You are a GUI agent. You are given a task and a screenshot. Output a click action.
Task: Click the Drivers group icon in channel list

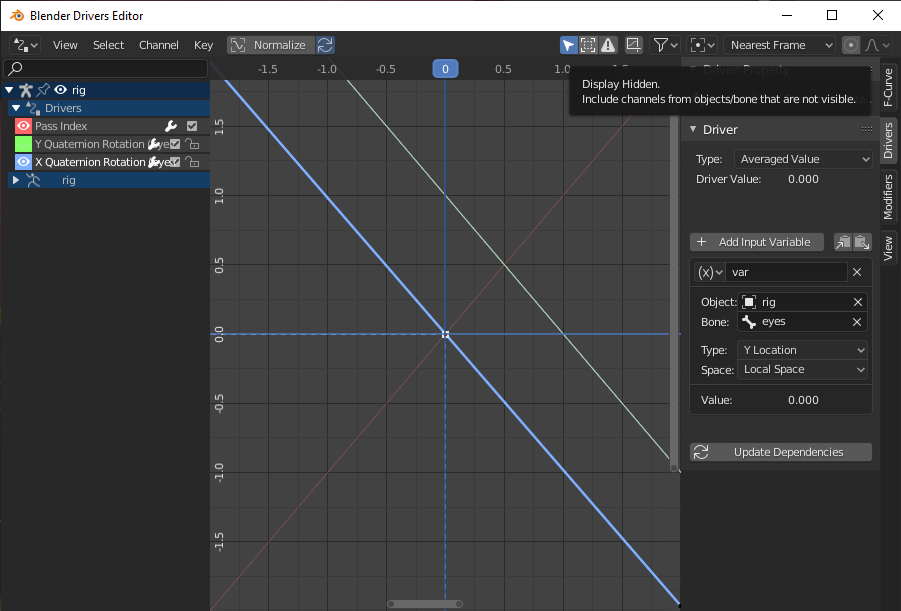click(33, 107)
